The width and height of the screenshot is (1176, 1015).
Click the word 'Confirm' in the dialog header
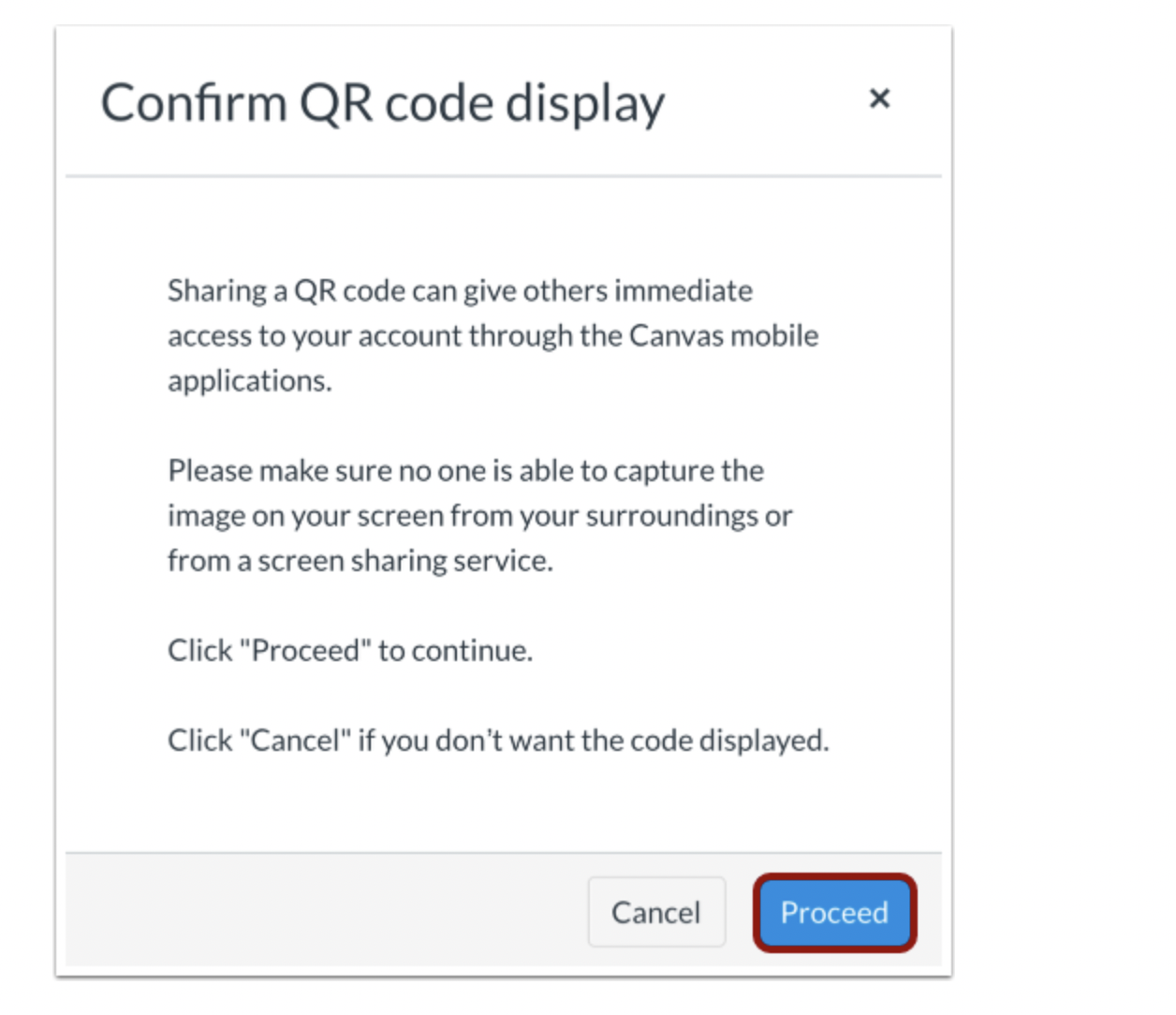coord(193,103)
